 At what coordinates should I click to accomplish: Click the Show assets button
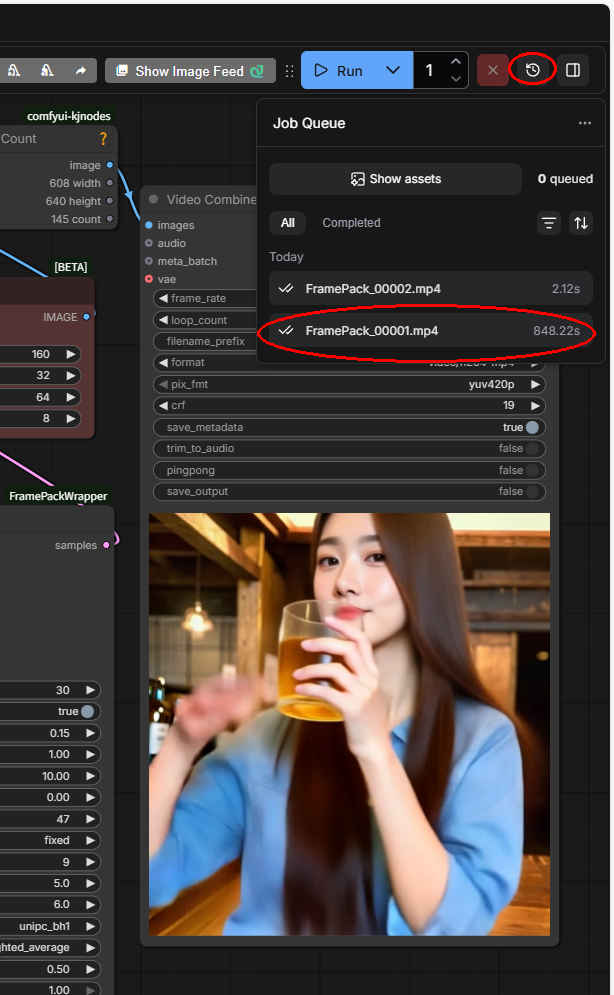coord(395,179)
